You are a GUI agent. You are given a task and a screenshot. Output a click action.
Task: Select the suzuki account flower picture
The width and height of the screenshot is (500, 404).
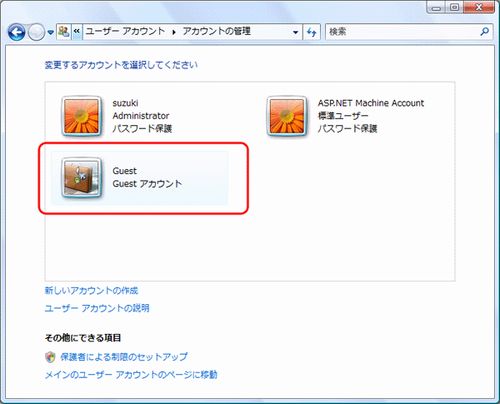pos(81,116)
